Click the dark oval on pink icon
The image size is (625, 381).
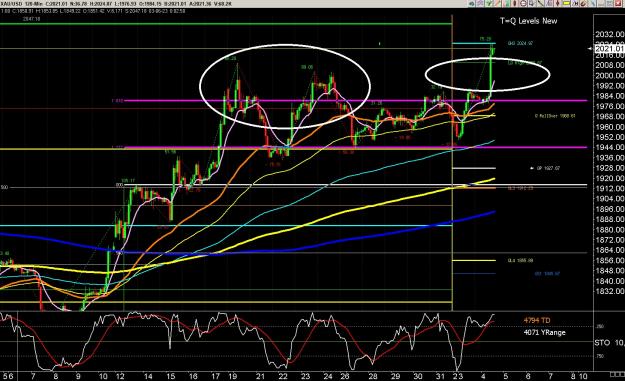515,4
